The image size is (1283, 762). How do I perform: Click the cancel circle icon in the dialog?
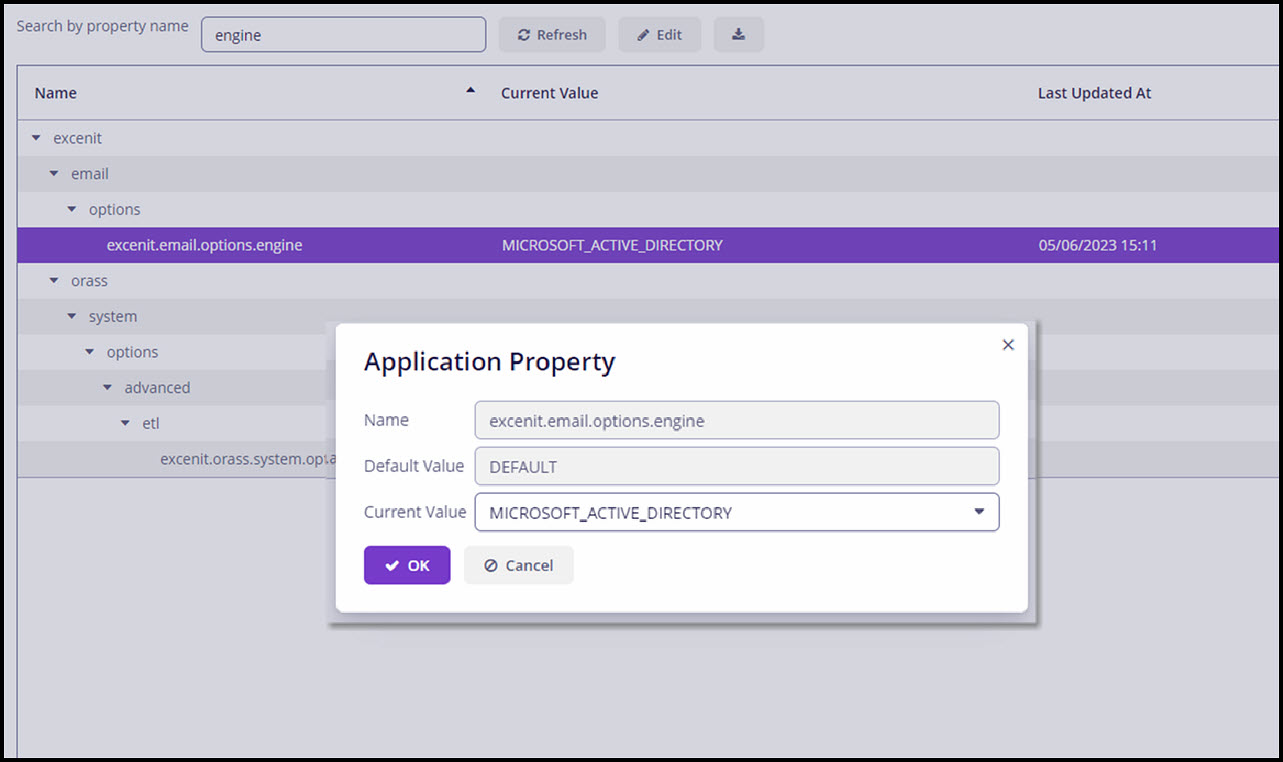pos(489,565)
